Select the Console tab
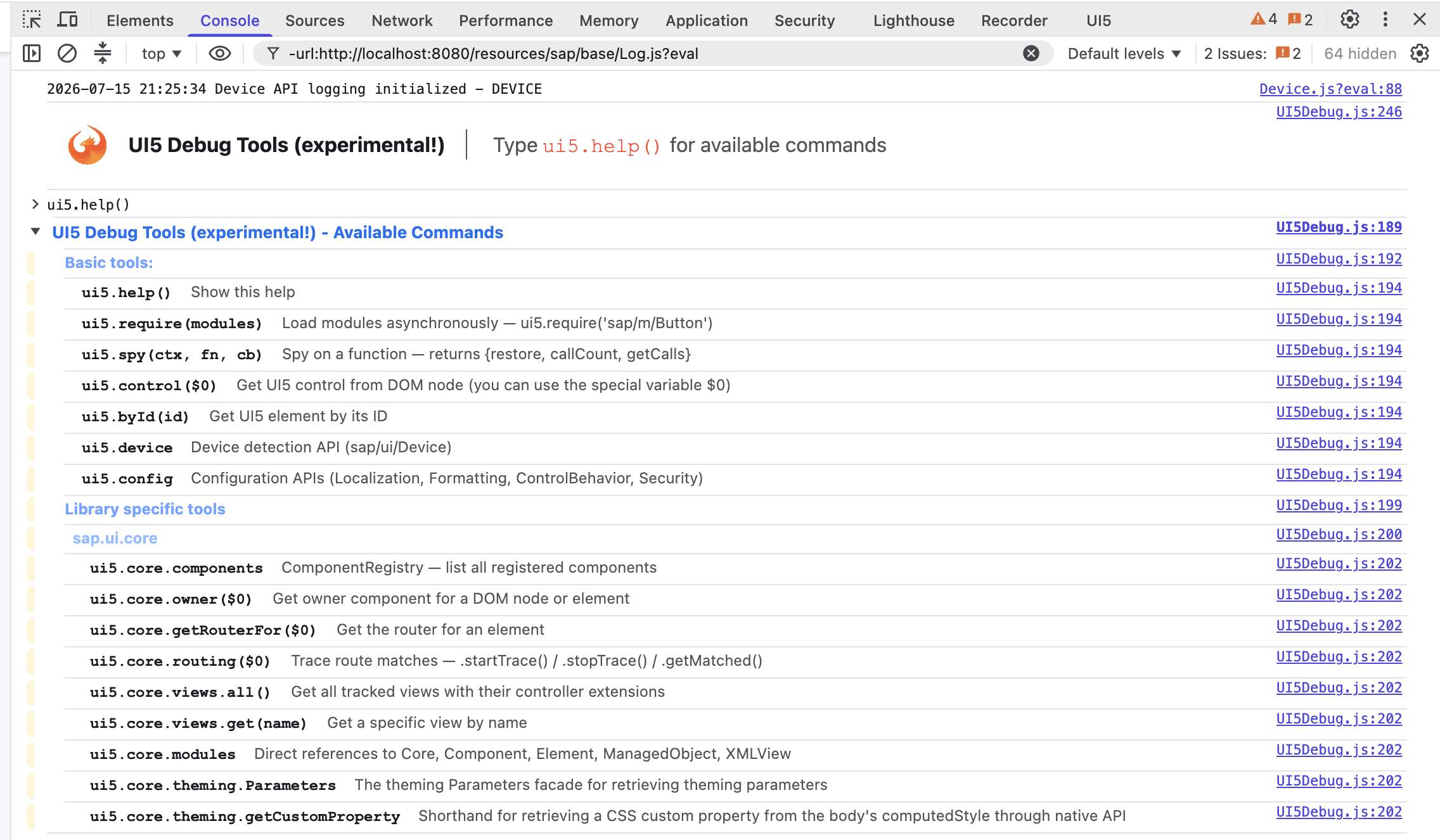The width and height of the screenshot is (1440, 840). [x=229, y=20]
